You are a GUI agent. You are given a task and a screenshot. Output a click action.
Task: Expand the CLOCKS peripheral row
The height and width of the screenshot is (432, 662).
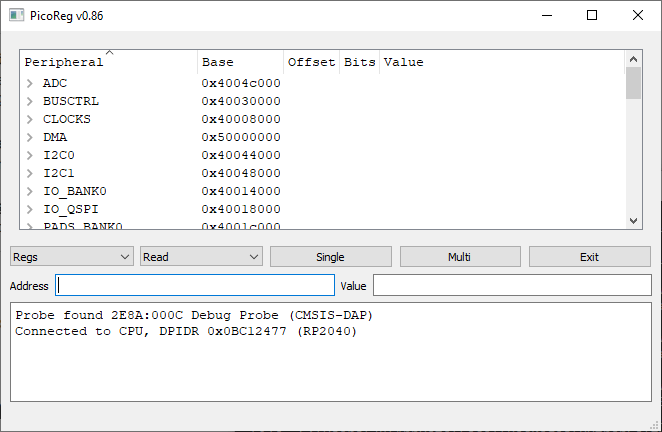click(30, 119)
